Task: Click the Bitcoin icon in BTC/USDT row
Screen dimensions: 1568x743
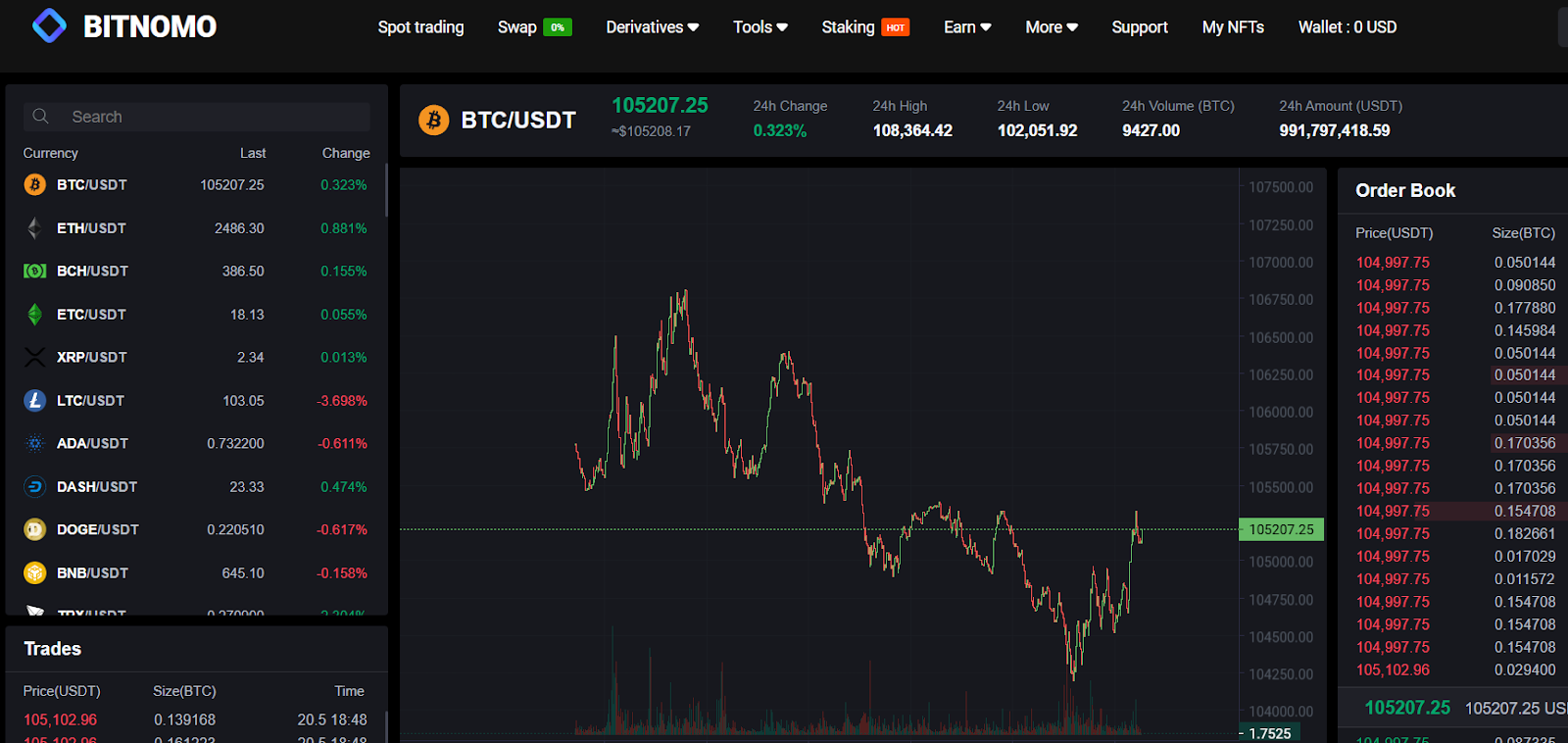Action: pyautogui.click(x=35, y=184)
